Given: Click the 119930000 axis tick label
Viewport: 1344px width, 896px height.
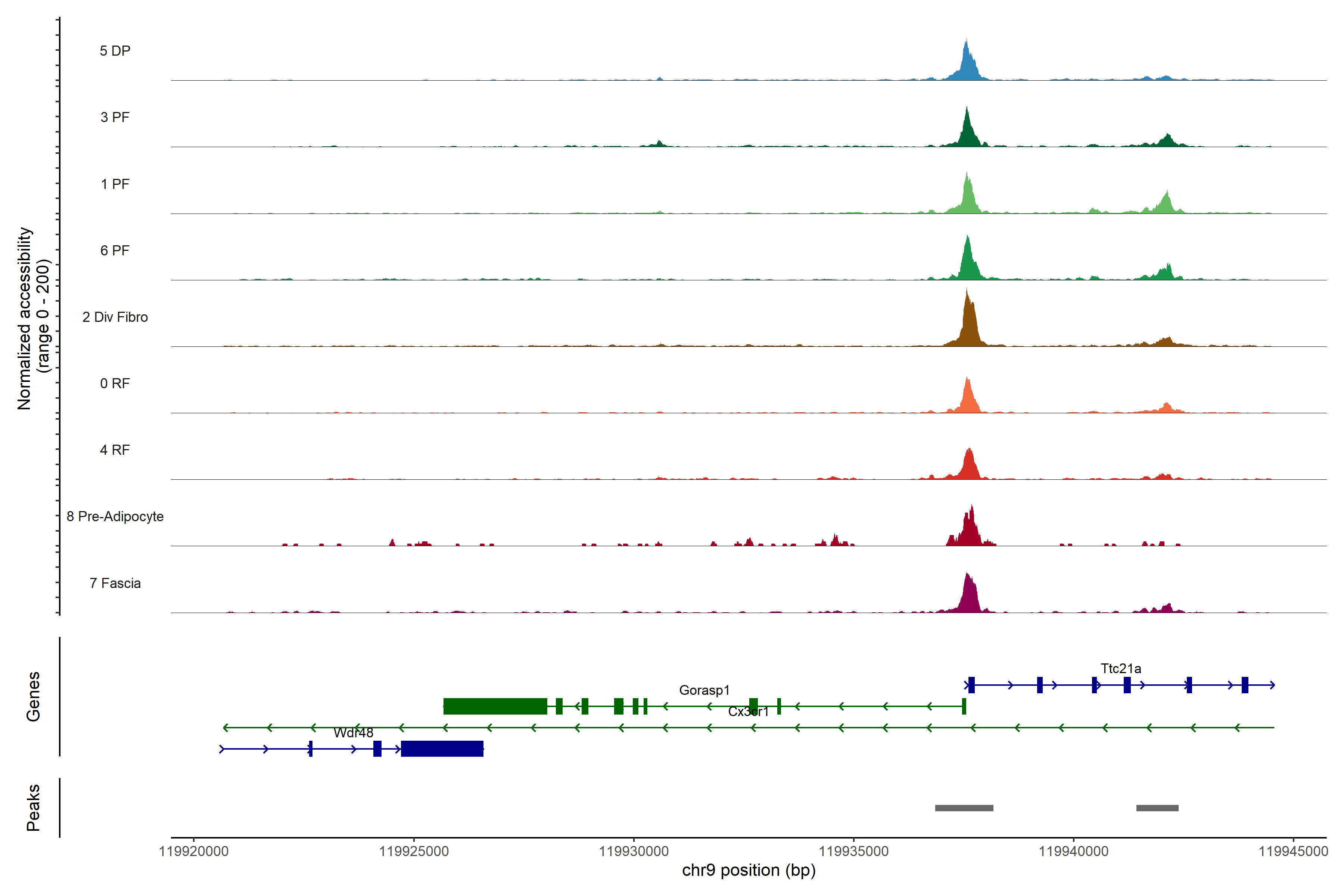Looking at the screenshot, I should (634, 851).
